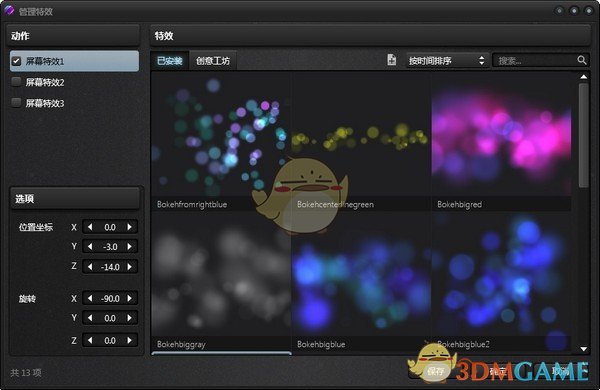600x390 pixels.
Task: Decrease position Z value -14.0
Action: [90, 266]
